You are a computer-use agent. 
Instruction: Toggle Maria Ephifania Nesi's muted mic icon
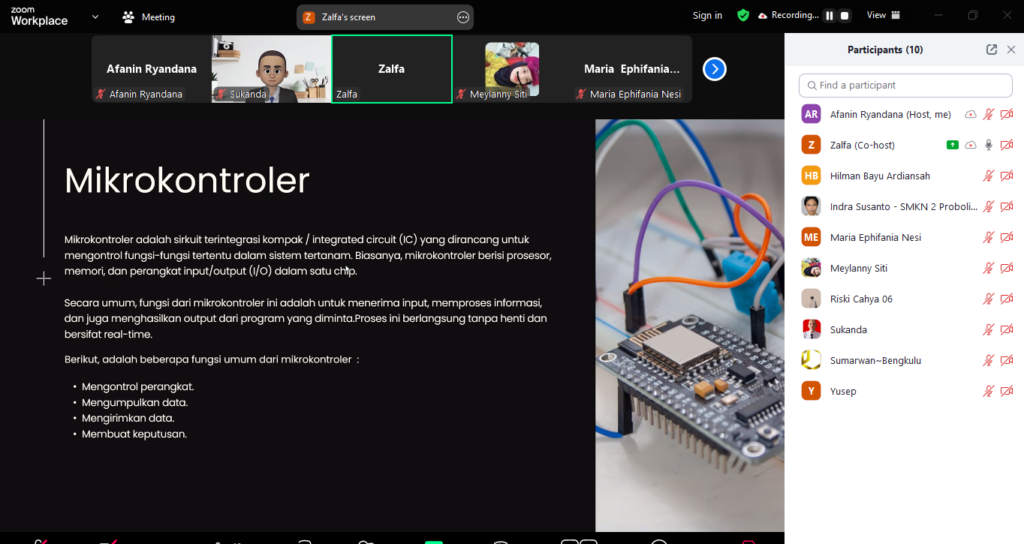click(989, 237)
